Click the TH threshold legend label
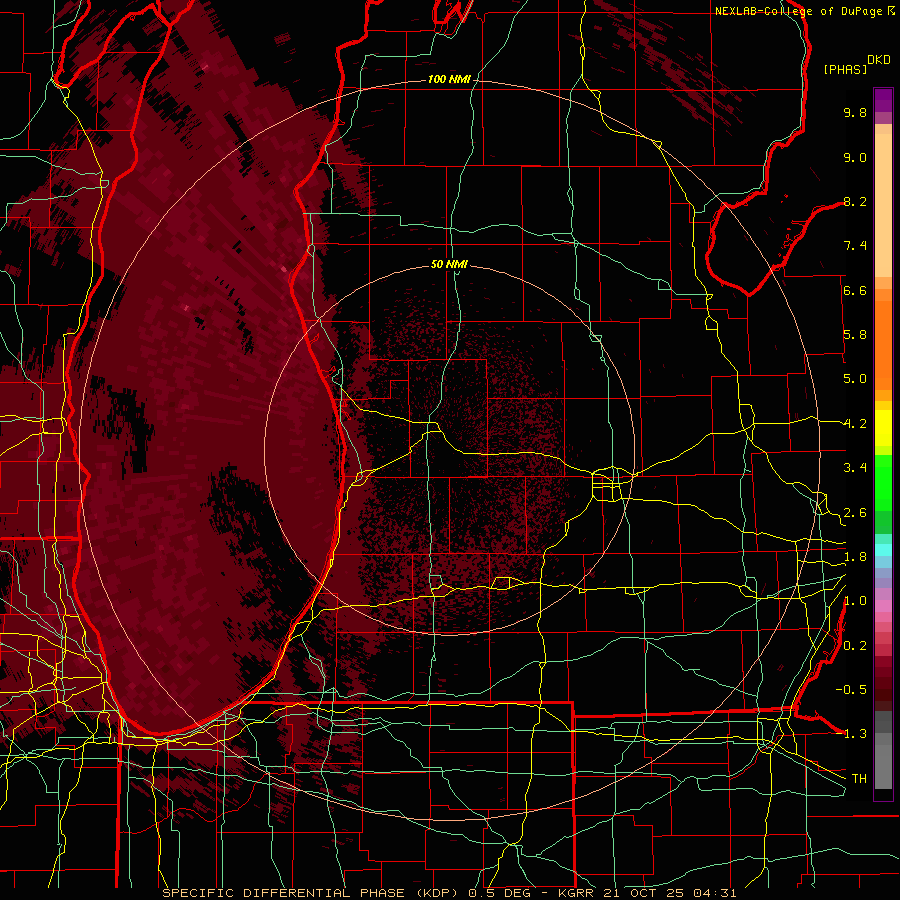The height and width of the screenshot is (900, 900). pyautogui.click(x=859, y=779)
